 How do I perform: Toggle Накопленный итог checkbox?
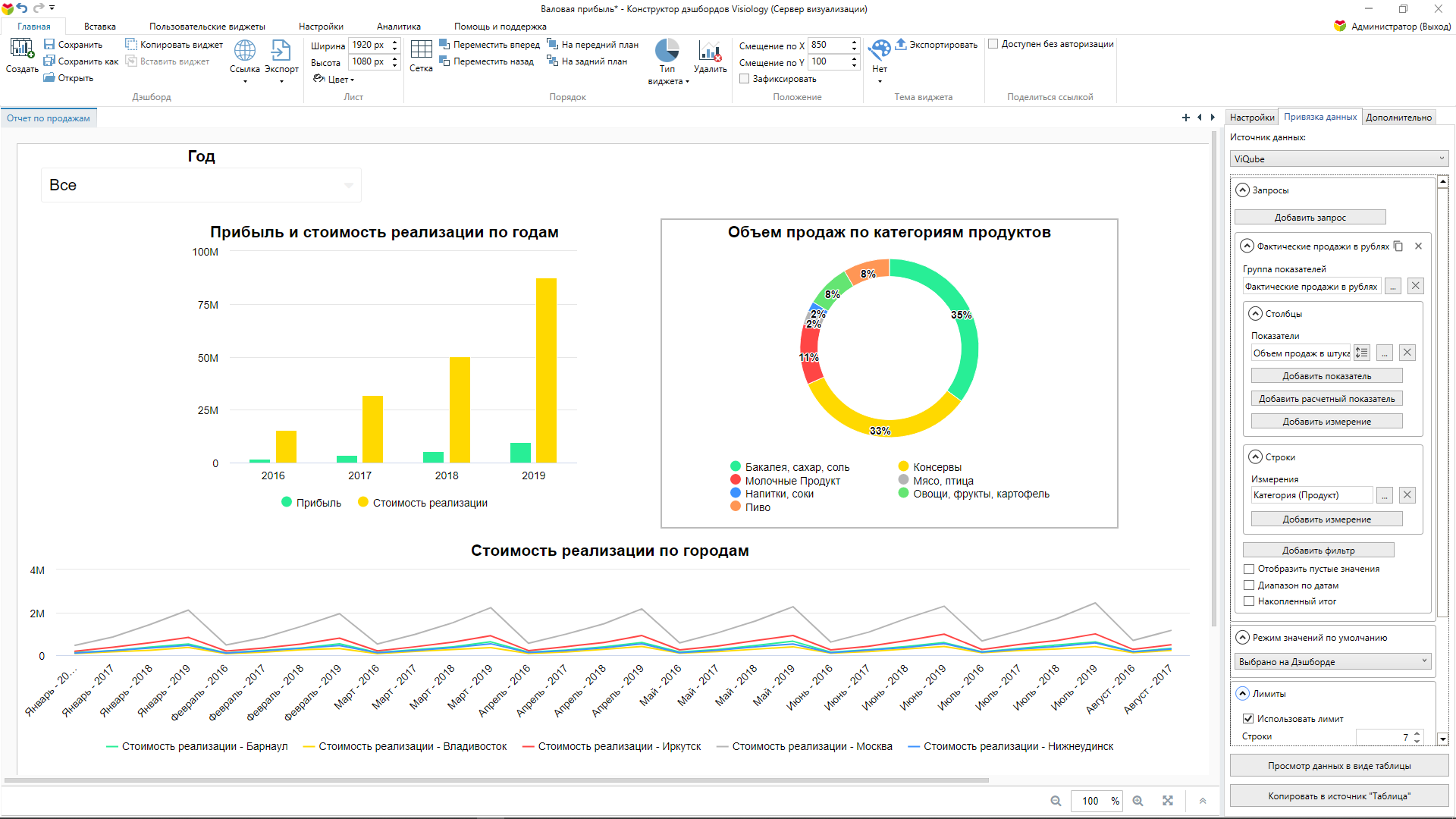pos(1249,601)
